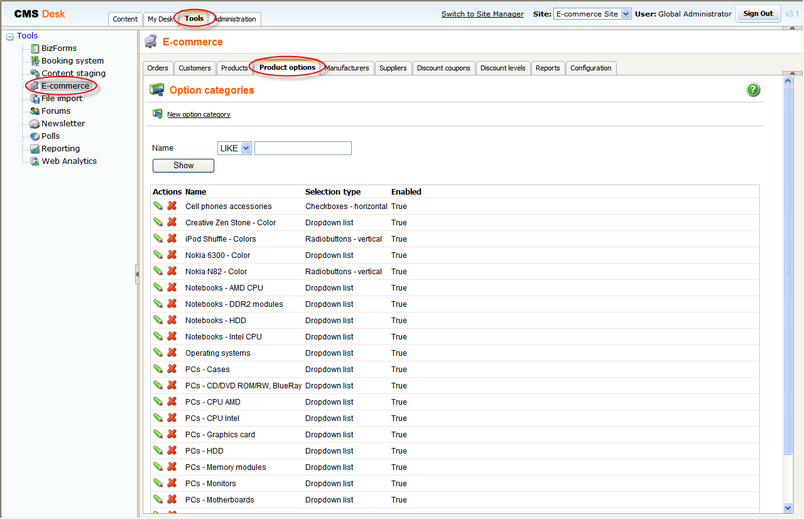Delete the Notebooks - Intel CPU category
Image resolution: width=804 pixels, height=519 pixels.
[x=172, y=336]
